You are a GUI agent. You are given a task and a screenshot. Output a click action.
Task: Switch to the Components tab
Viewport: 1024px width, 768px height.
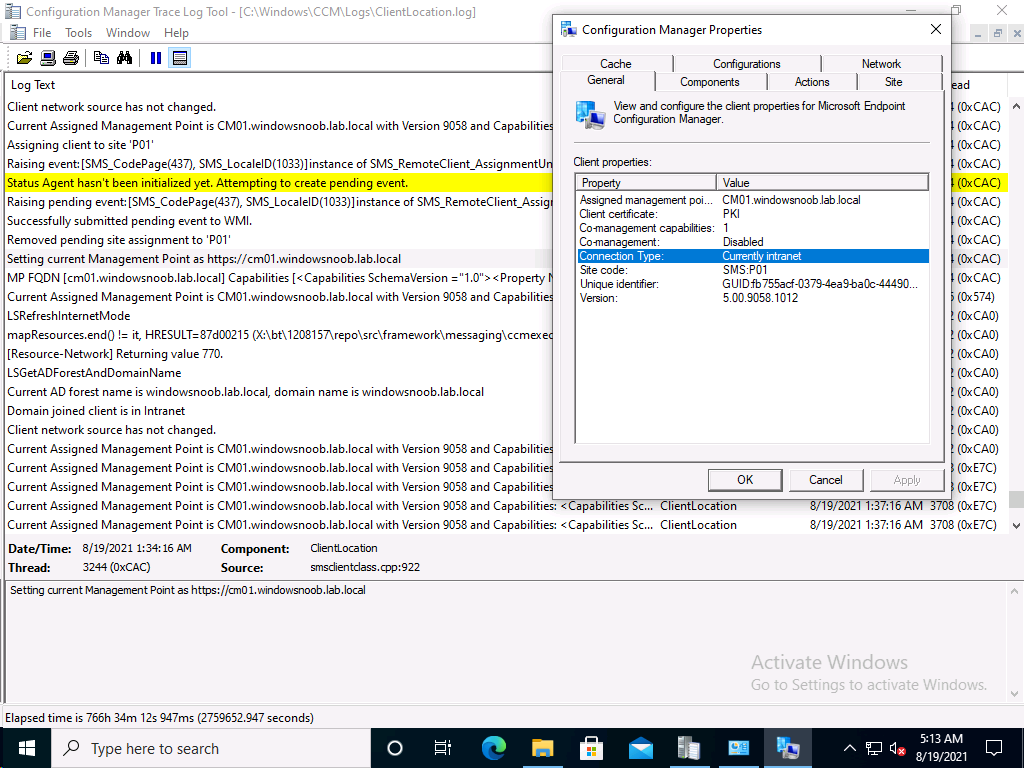[710, 82]
